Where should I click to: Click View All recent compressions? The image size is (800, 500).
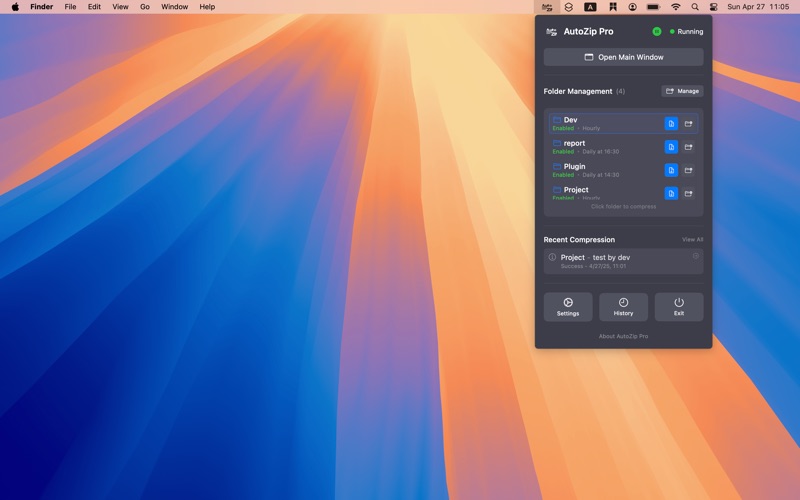pos(692,239)
